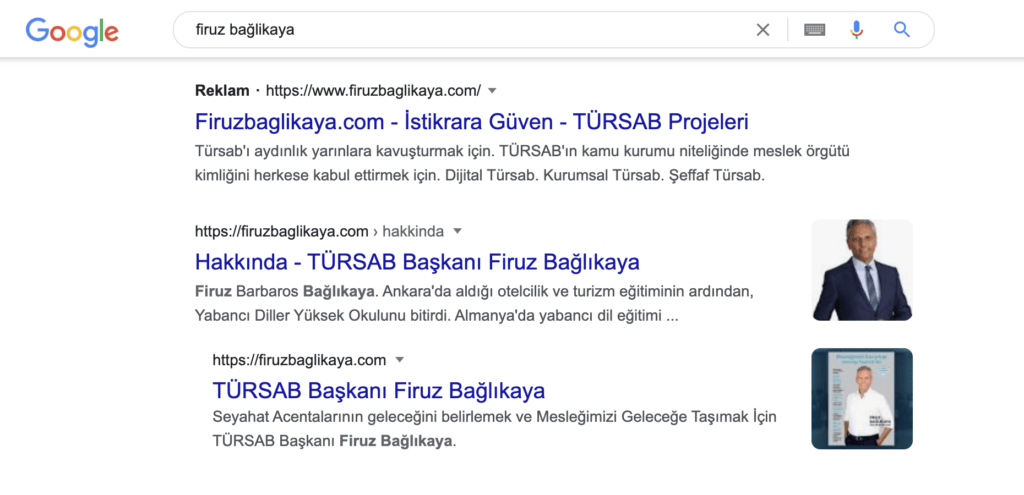The width and height of the screenshot is (1024, 495).
Task: Open Hakkında - TÜRSAB Başkanı Firuz Bağlıkaya
Action: [x=417, y=262]
